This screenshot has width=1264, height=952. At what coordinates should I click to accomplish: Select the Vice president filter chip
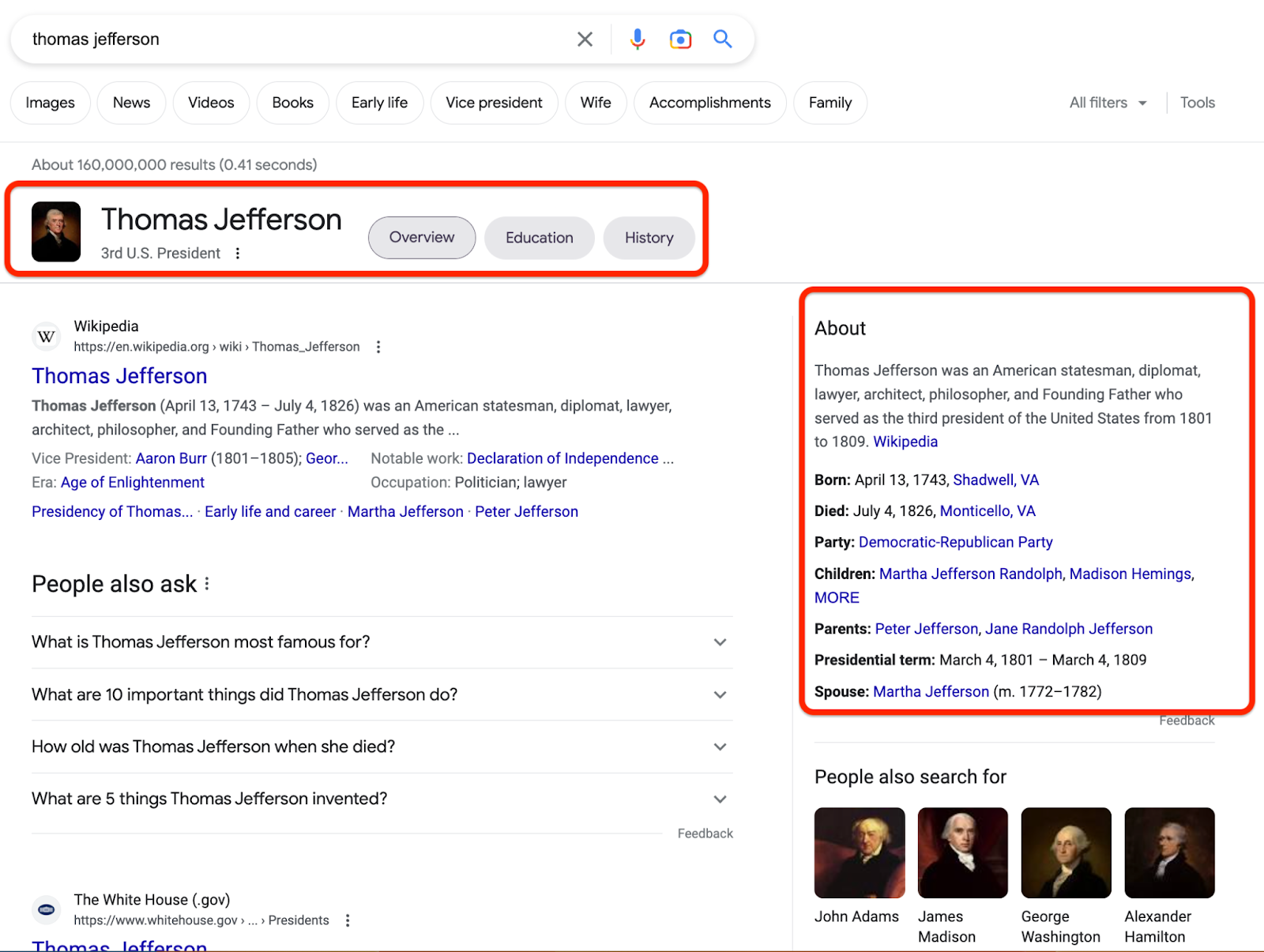click(494, 103)
